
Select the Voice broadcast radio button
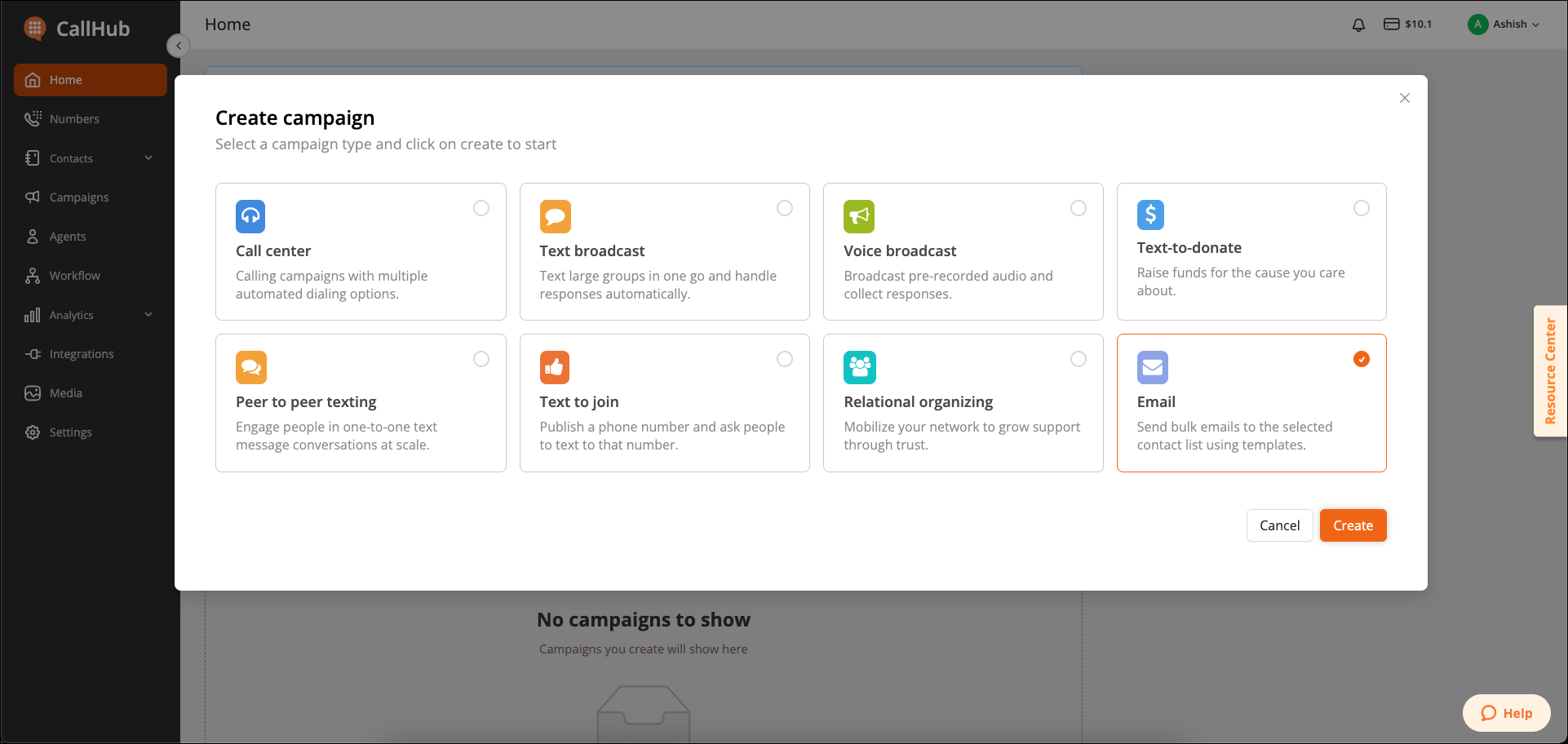point(1079,208)
